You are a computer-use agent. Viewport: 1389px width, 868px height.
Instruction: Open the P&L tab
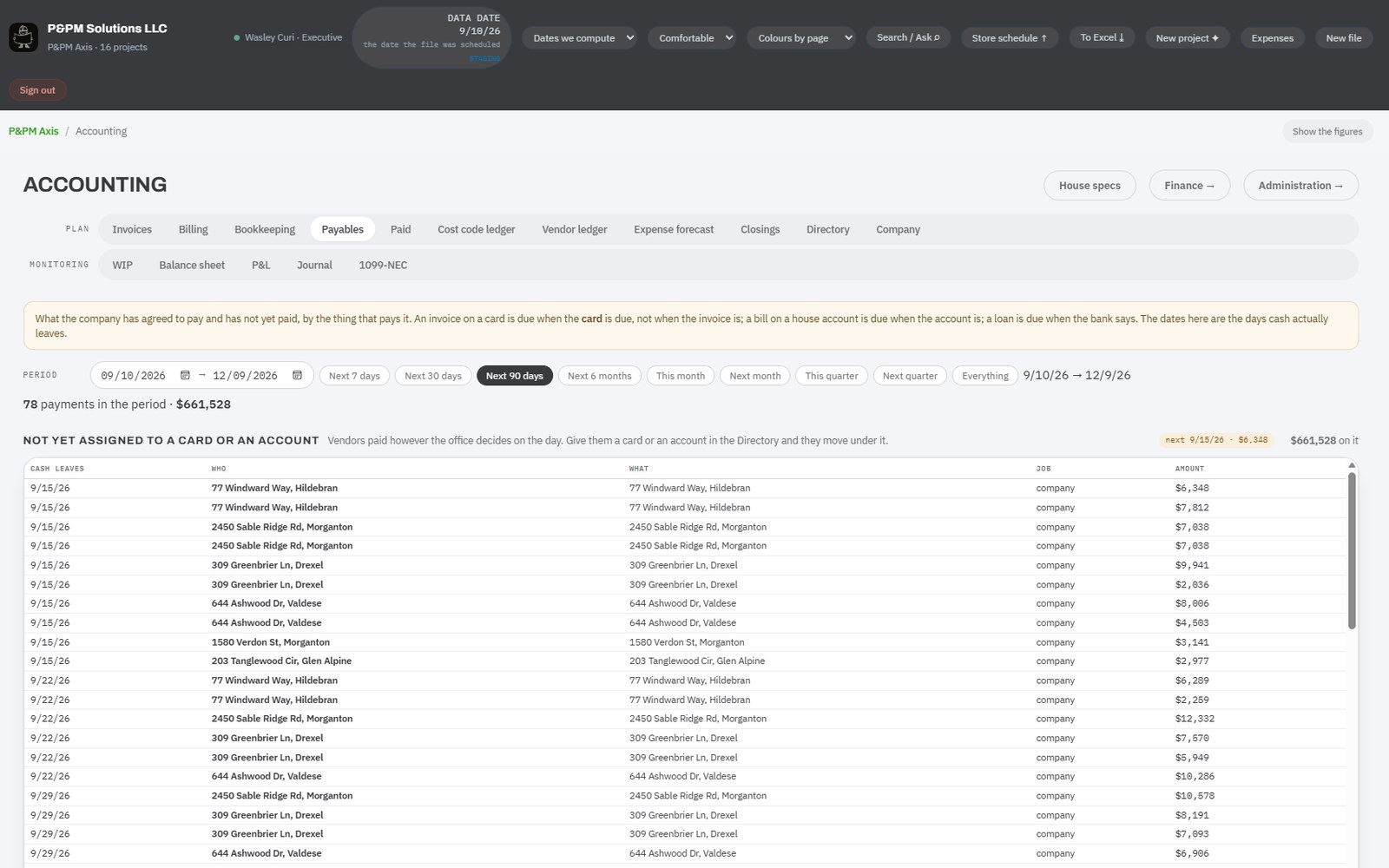click(260, 265)
